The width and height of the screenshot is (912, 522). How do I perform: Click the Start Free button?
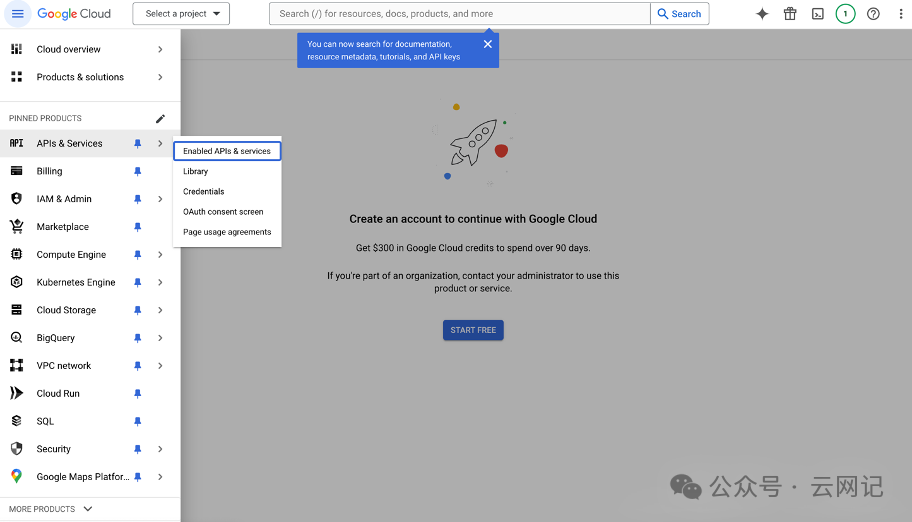[473, 330]
